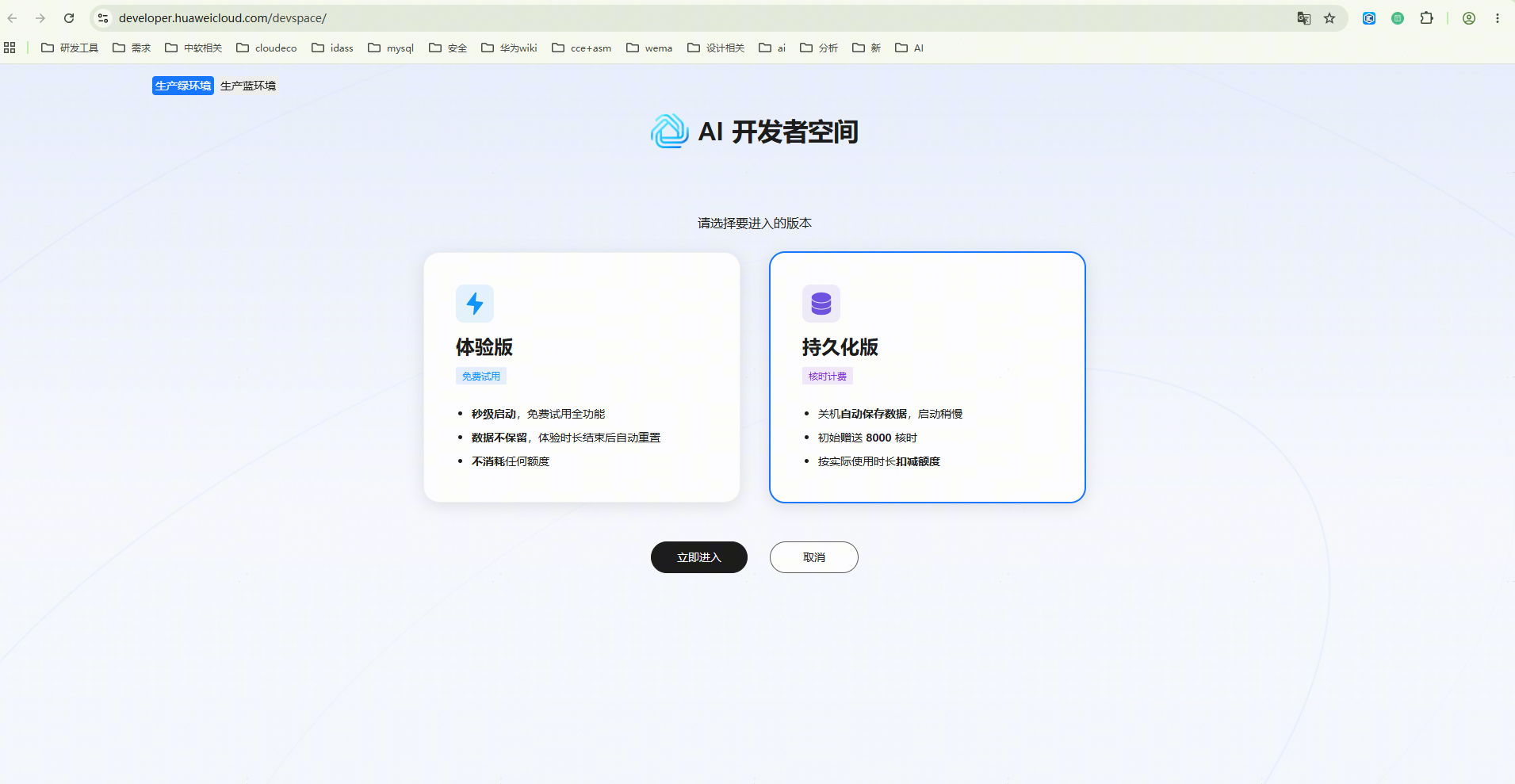Viewport: 1515px width, 784px height.
Task: Click the 免费试用 tag
Action: pyautogui.click(x=481, y=377)
